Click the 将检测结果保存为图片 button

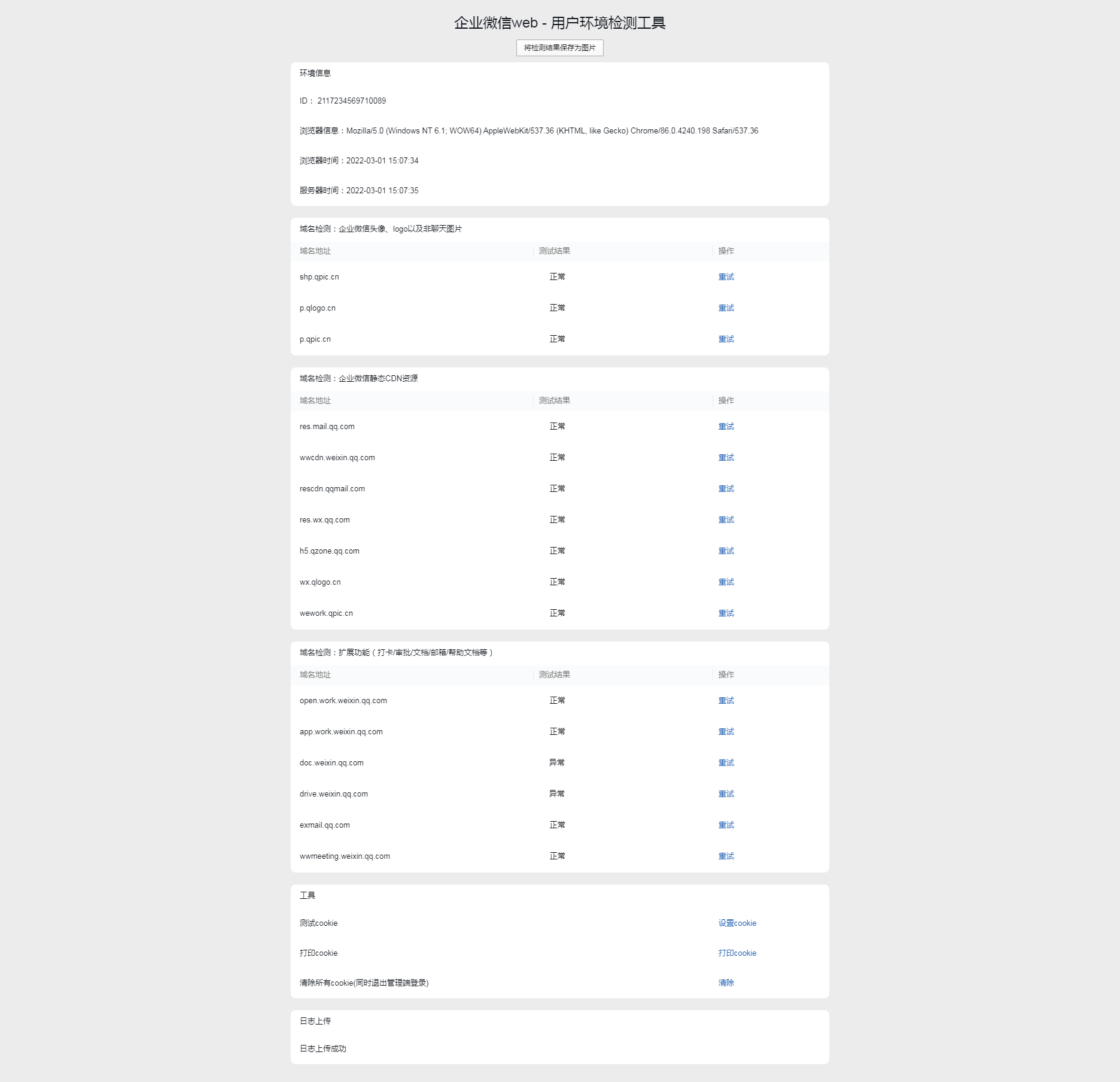pos(559,48)
